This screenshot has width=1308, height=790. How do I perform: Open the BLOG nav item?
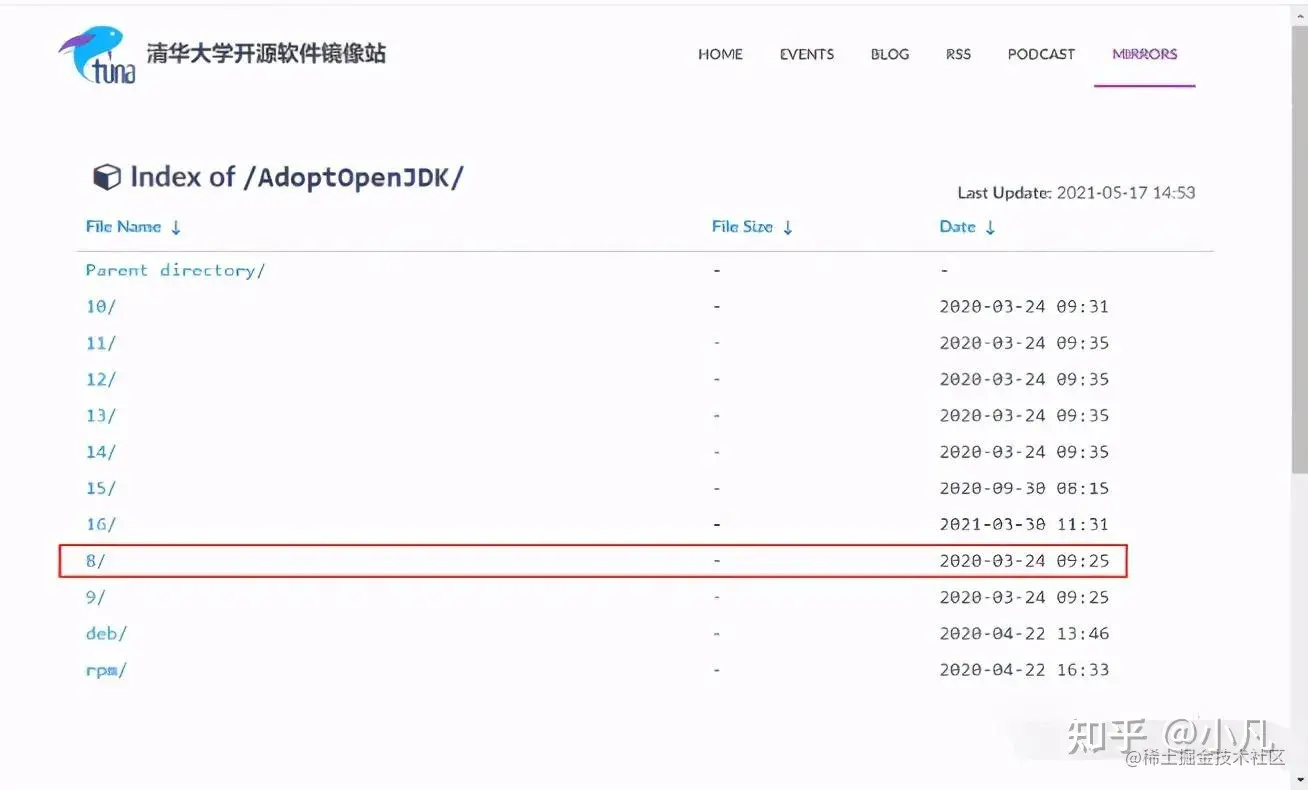click(x=889, y=54)
